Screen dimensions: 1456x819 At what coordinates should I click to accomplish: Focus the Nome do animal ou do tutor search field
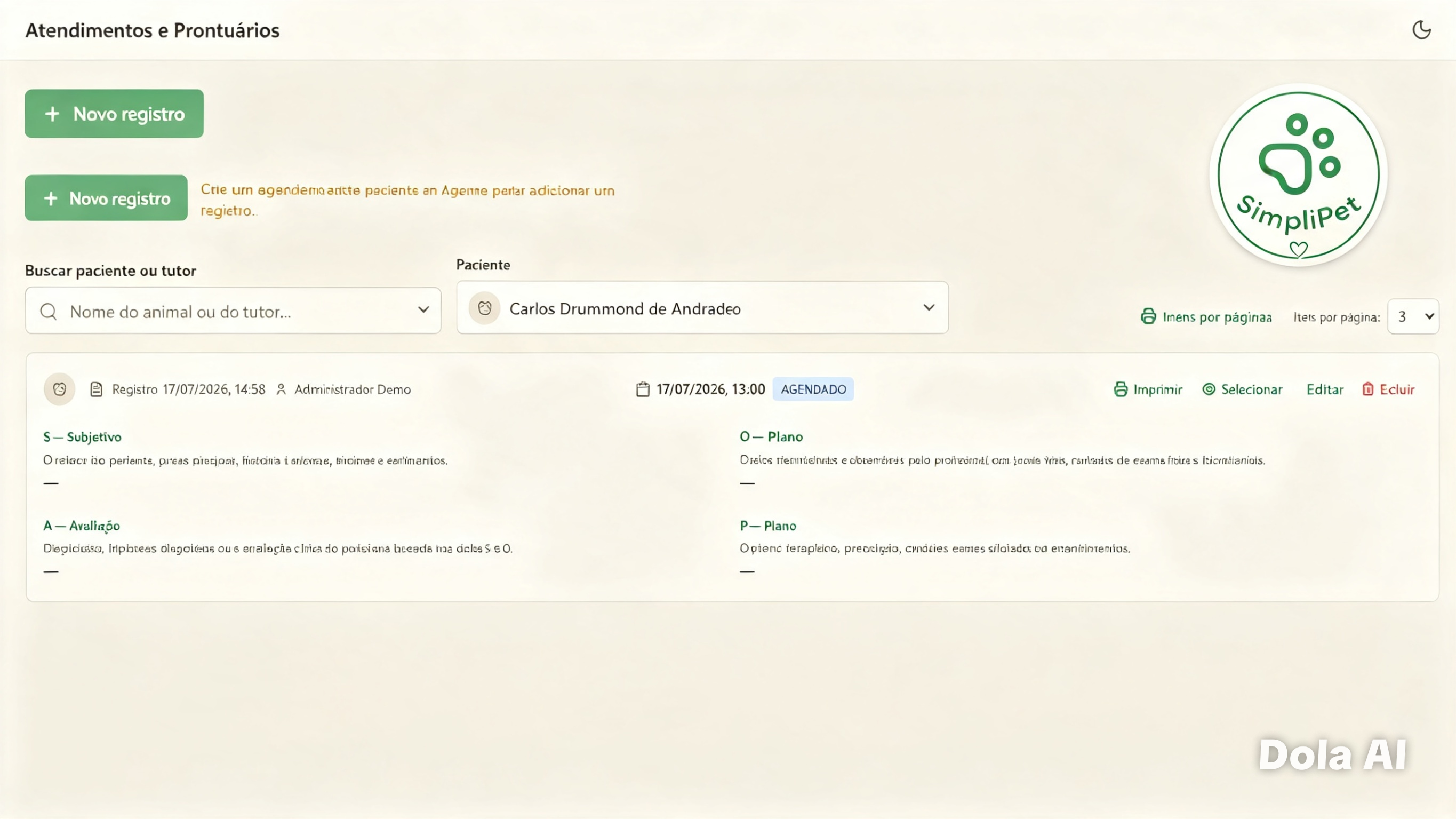coord(233,311)
